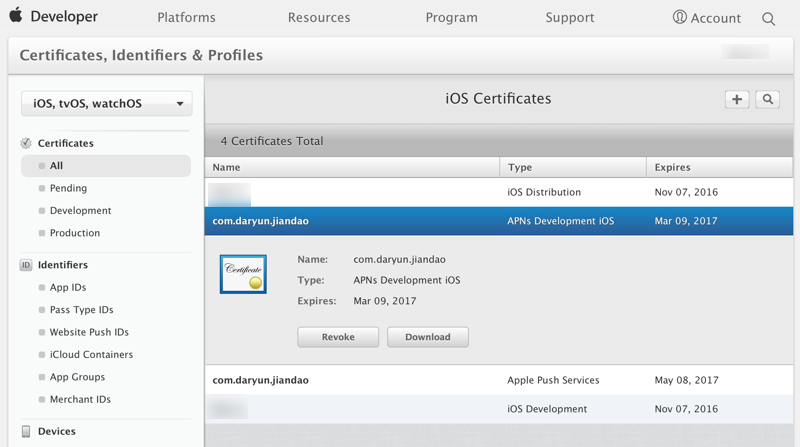800x447 pixels.
Task: Download the selected certificate
Action: pos(427,337)
